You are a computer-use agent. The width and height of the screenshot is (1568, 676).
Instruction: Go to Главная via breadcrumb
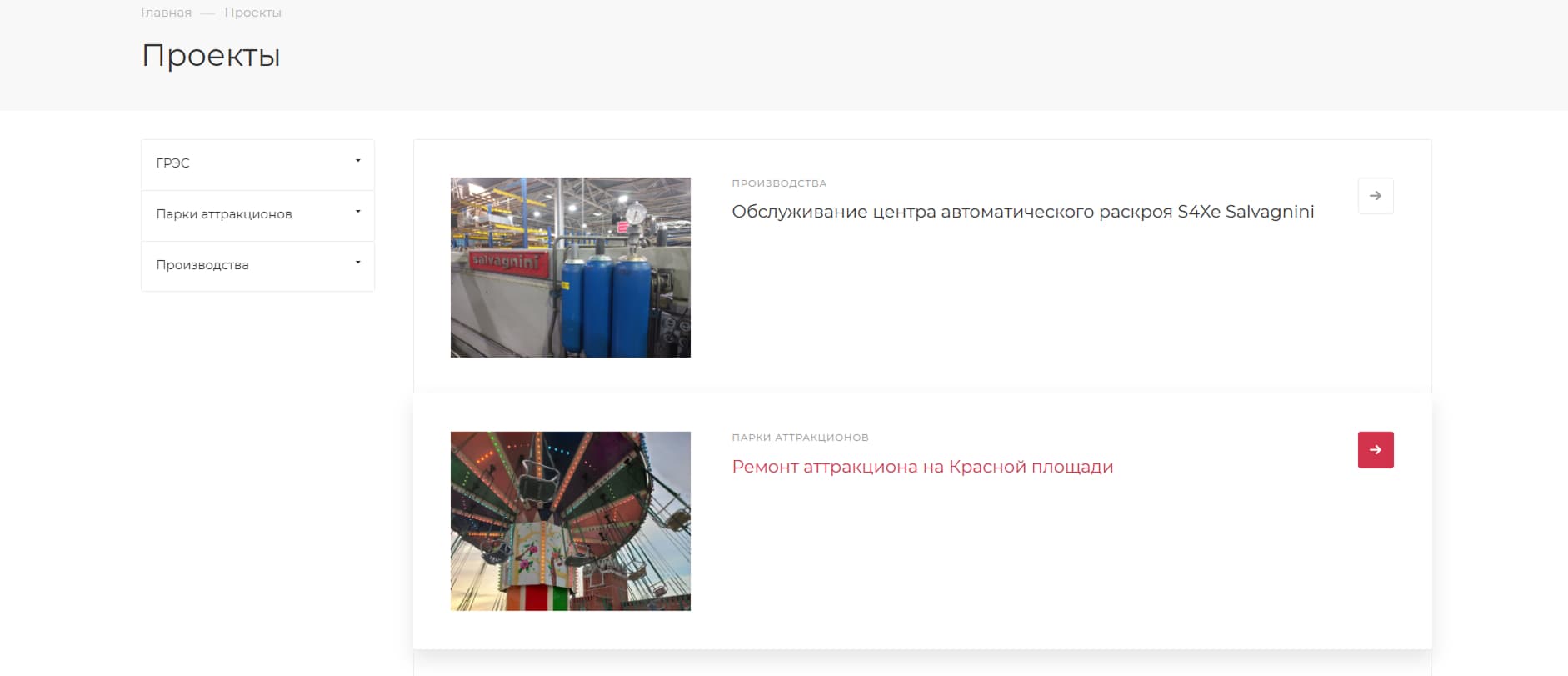coord(166,13)
